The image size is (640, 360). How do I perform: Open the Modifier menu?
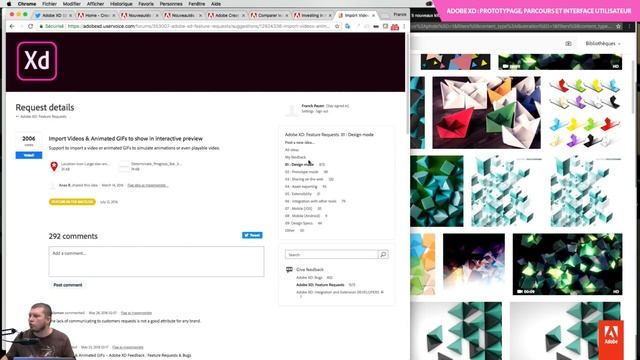(71, 4)
